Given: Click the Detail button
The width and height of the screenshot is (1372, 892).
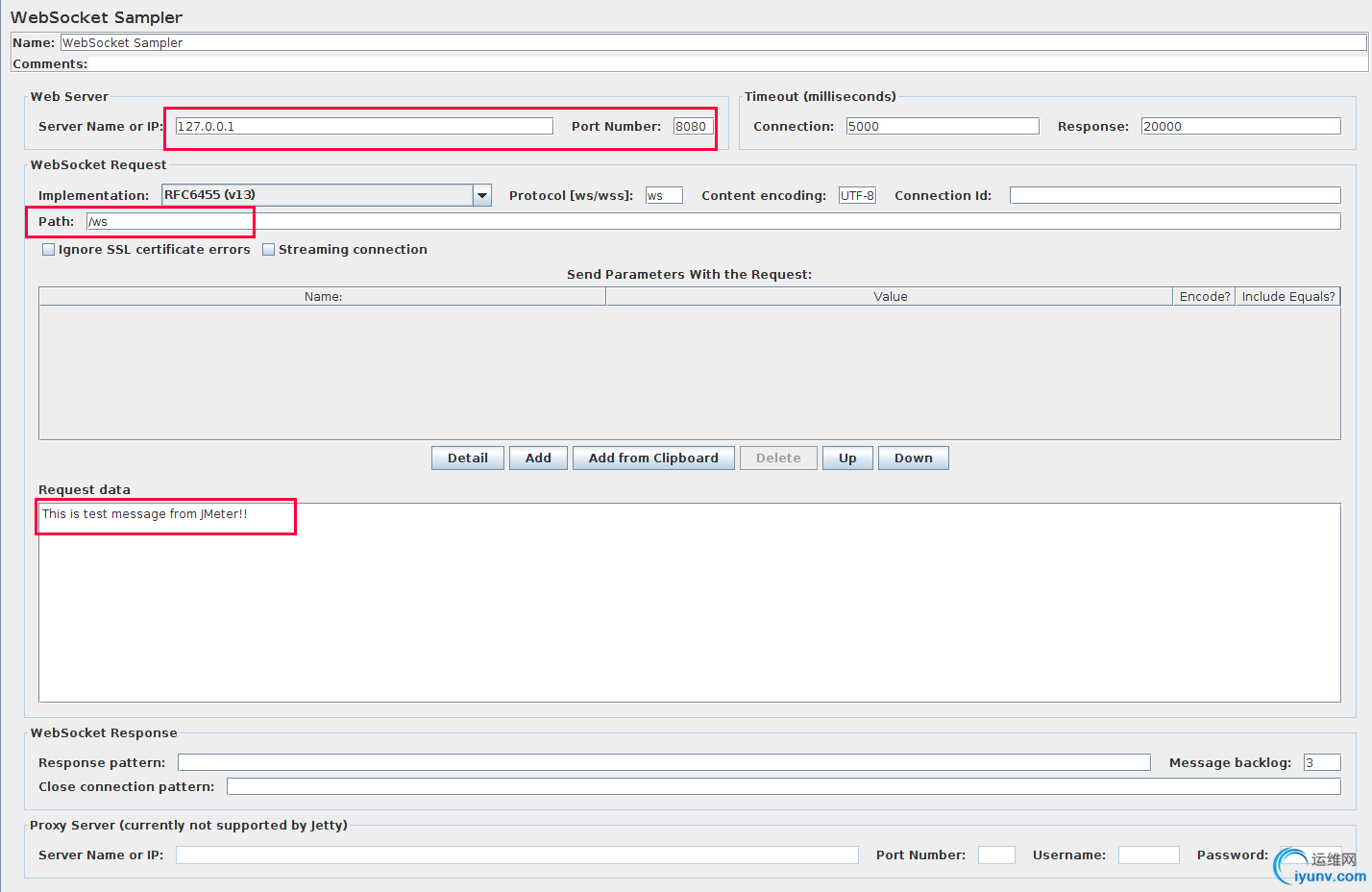Looking at the screenshot, I should pos(468,458).
